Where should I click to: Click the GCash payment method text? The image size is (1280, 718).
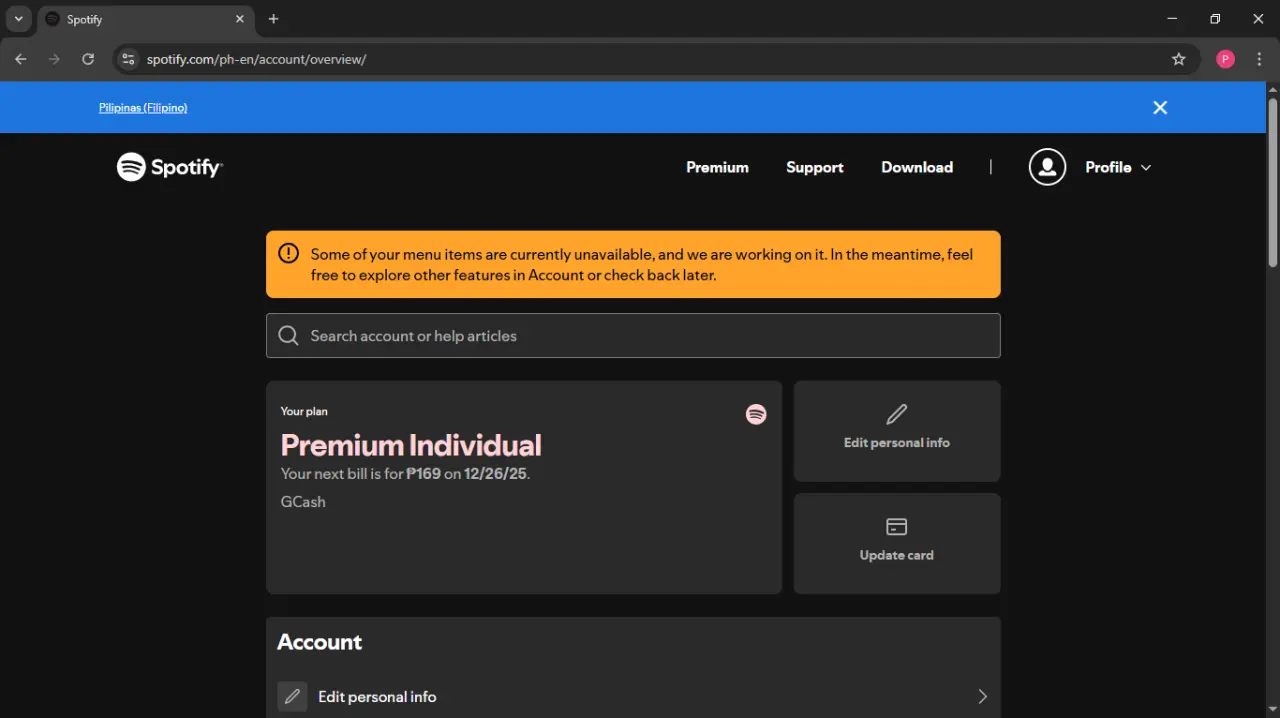(303, 502)
